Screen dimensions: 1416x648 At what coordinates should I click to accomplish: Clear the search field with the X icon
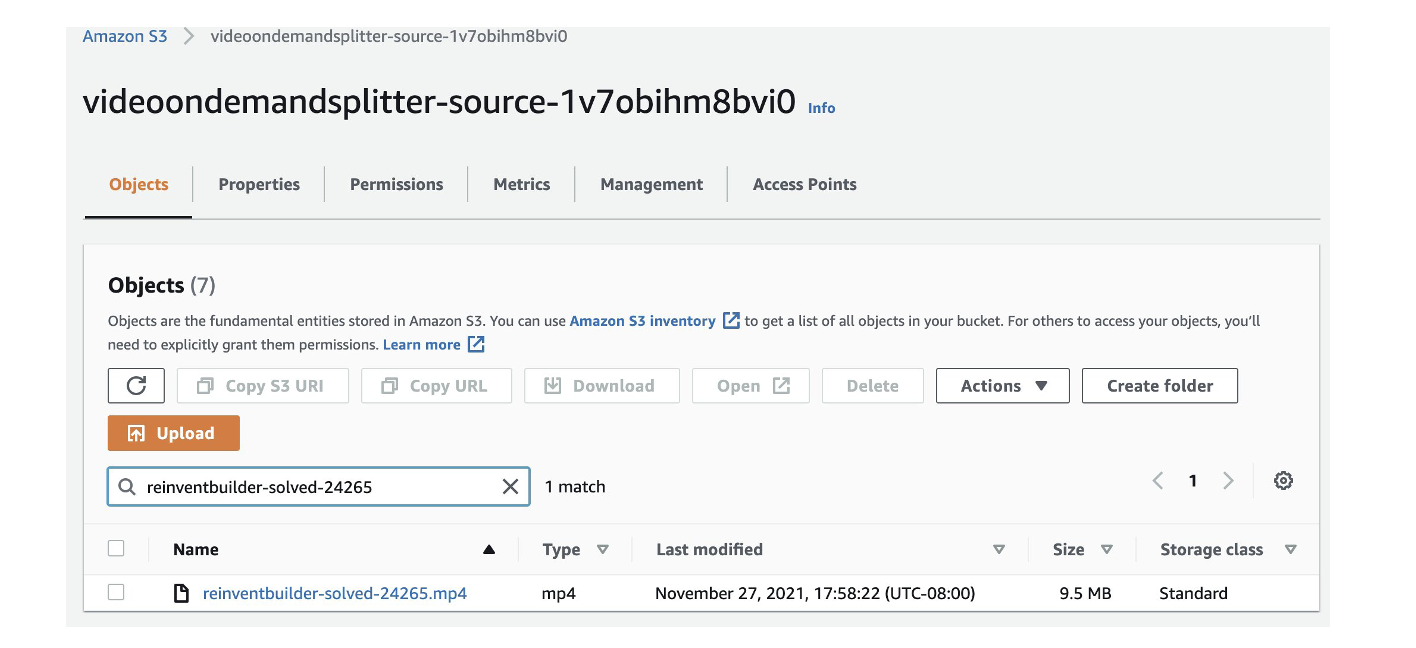(510, 487)
